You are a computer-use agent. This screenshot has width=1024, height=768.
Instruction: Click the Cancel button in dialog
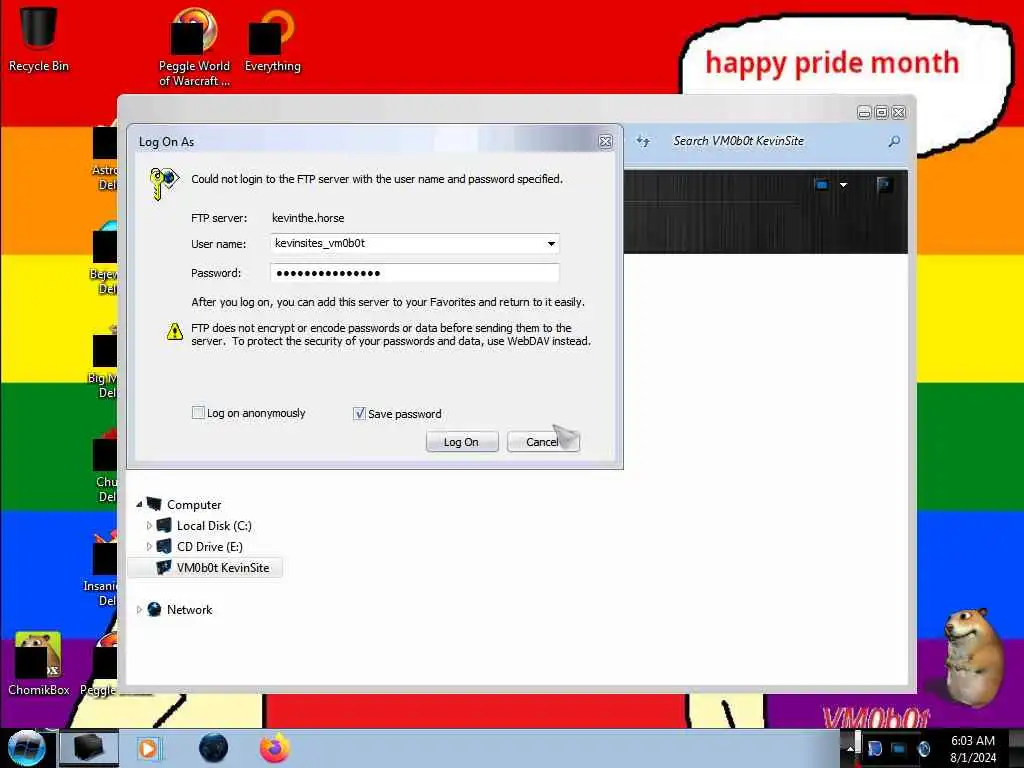[543, 442]
